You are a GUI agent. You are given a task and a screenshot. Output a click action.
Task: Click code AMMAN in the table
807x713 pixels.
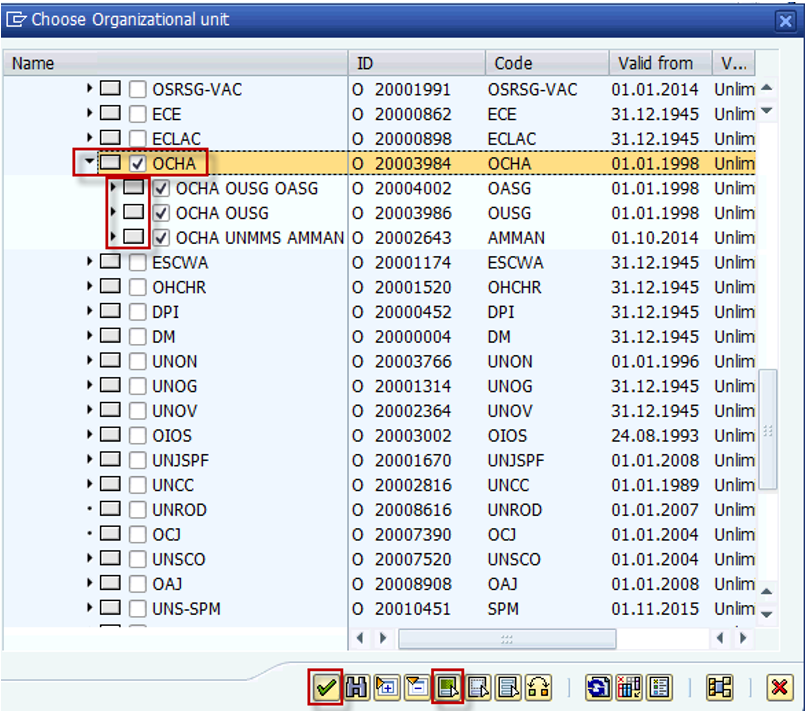[516, 238]
